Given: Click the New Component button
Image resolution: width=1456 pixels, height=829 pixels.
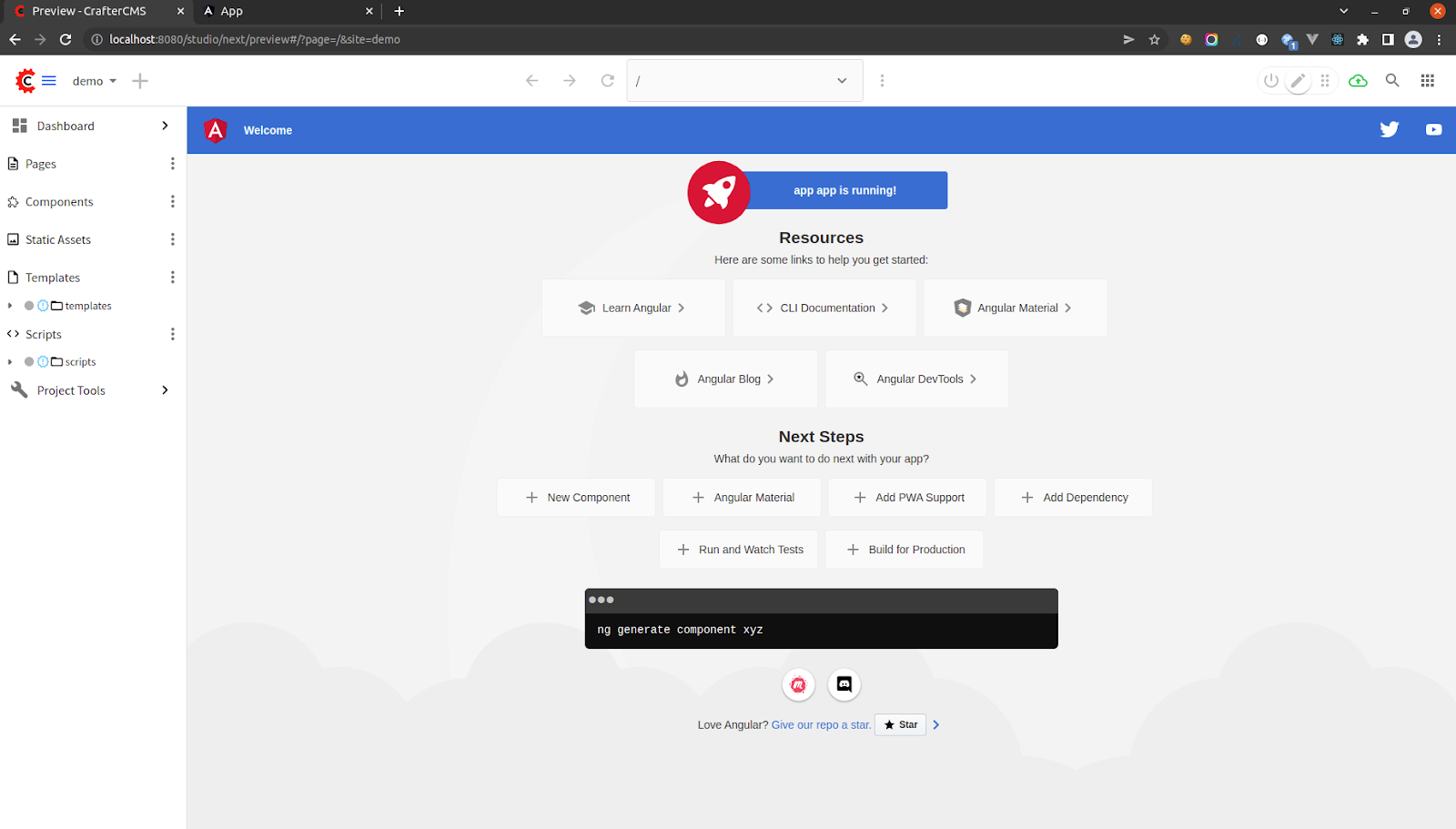Looking at the screenshot, I should point(576,498).
